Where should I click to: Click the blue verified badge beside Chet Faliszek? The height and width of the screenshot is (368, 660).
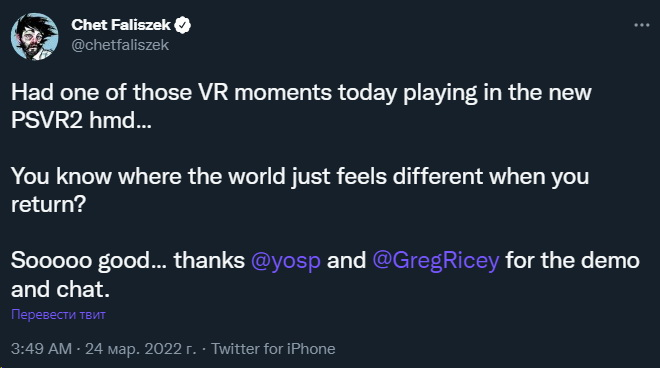183,25
